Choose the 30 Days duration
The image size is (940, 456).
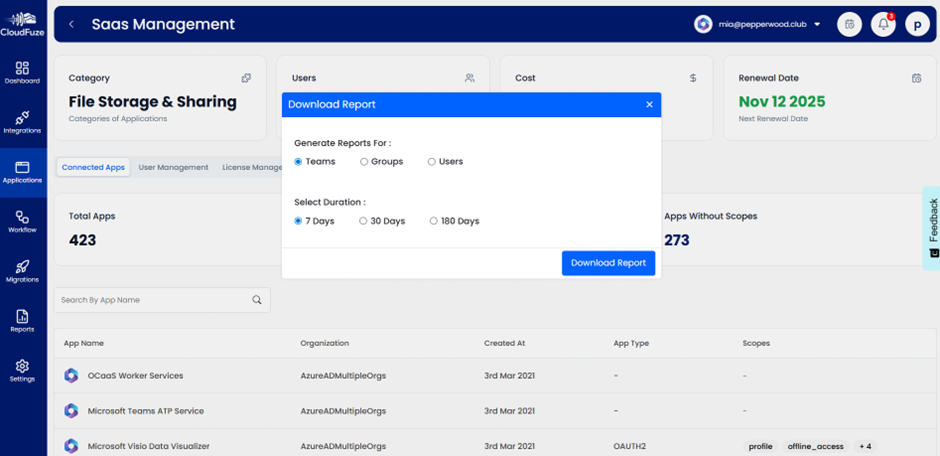pos(363,221)
